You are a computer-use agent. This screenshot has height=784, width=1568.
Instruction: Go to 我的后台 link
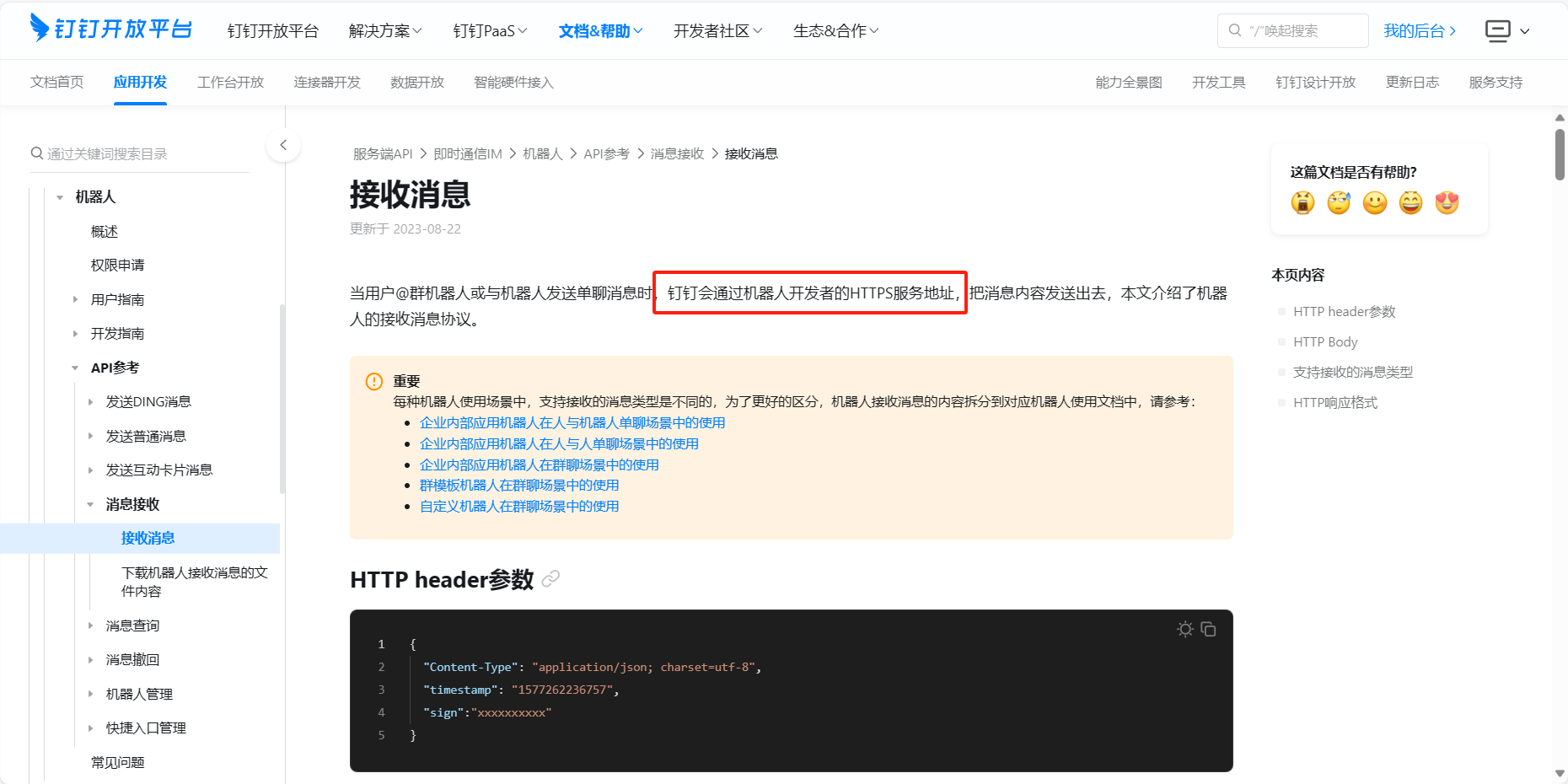(1420, 31)
